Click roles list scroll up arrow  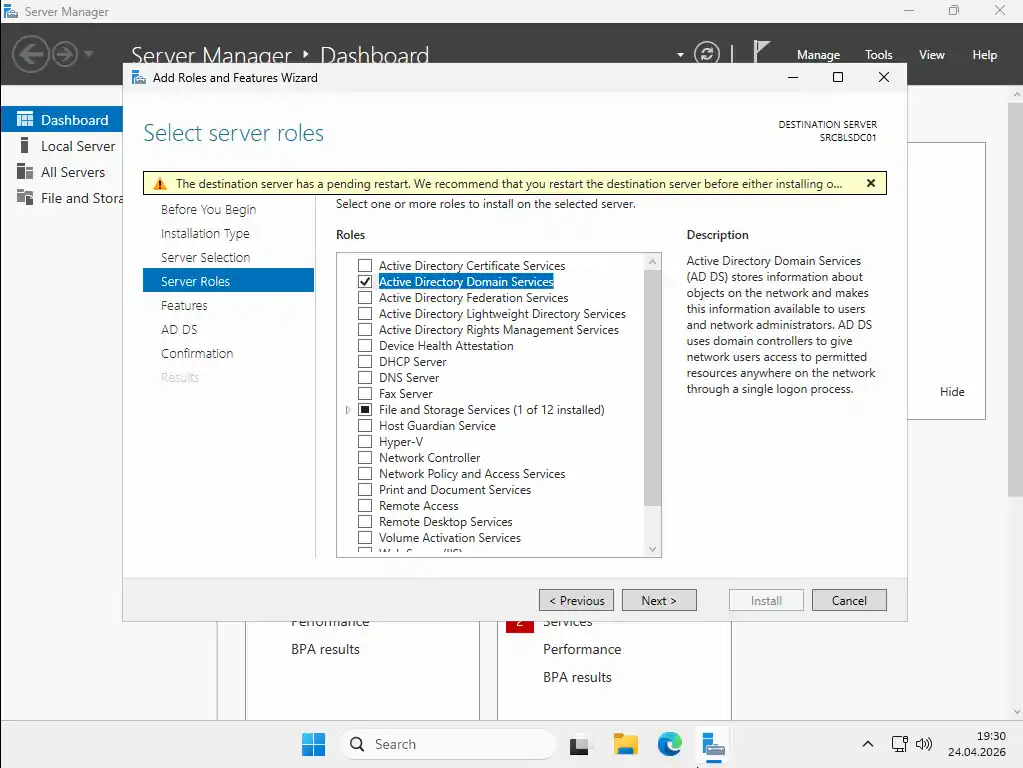pos(652,262)
